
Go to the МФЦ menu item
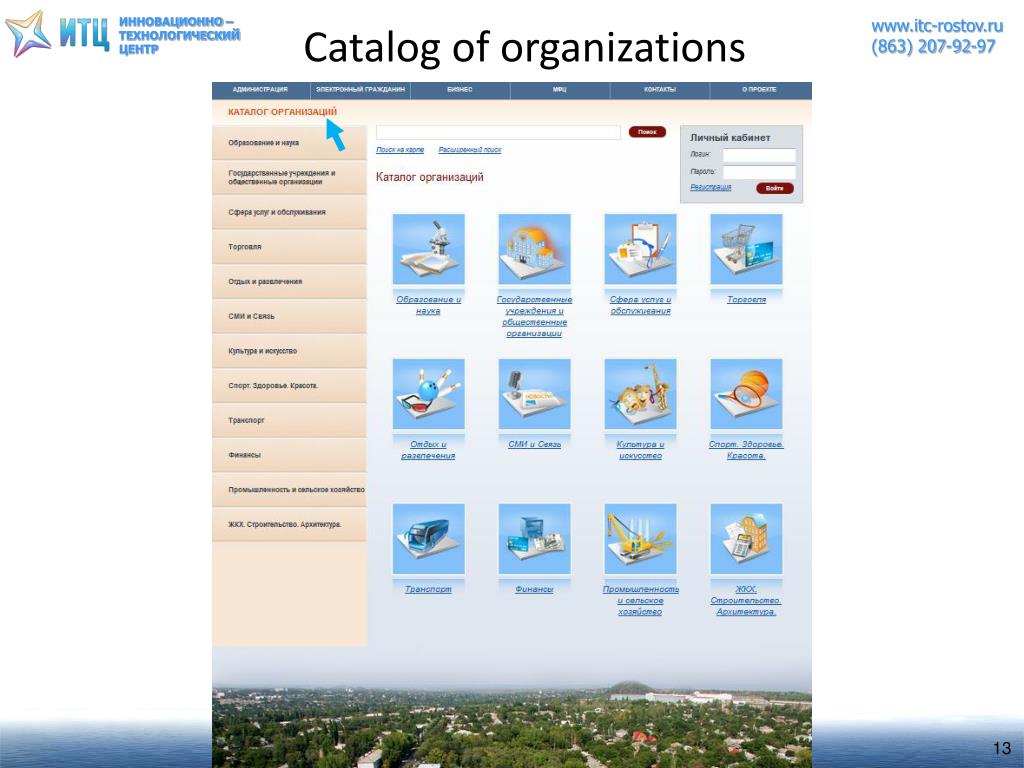[560, 89]
